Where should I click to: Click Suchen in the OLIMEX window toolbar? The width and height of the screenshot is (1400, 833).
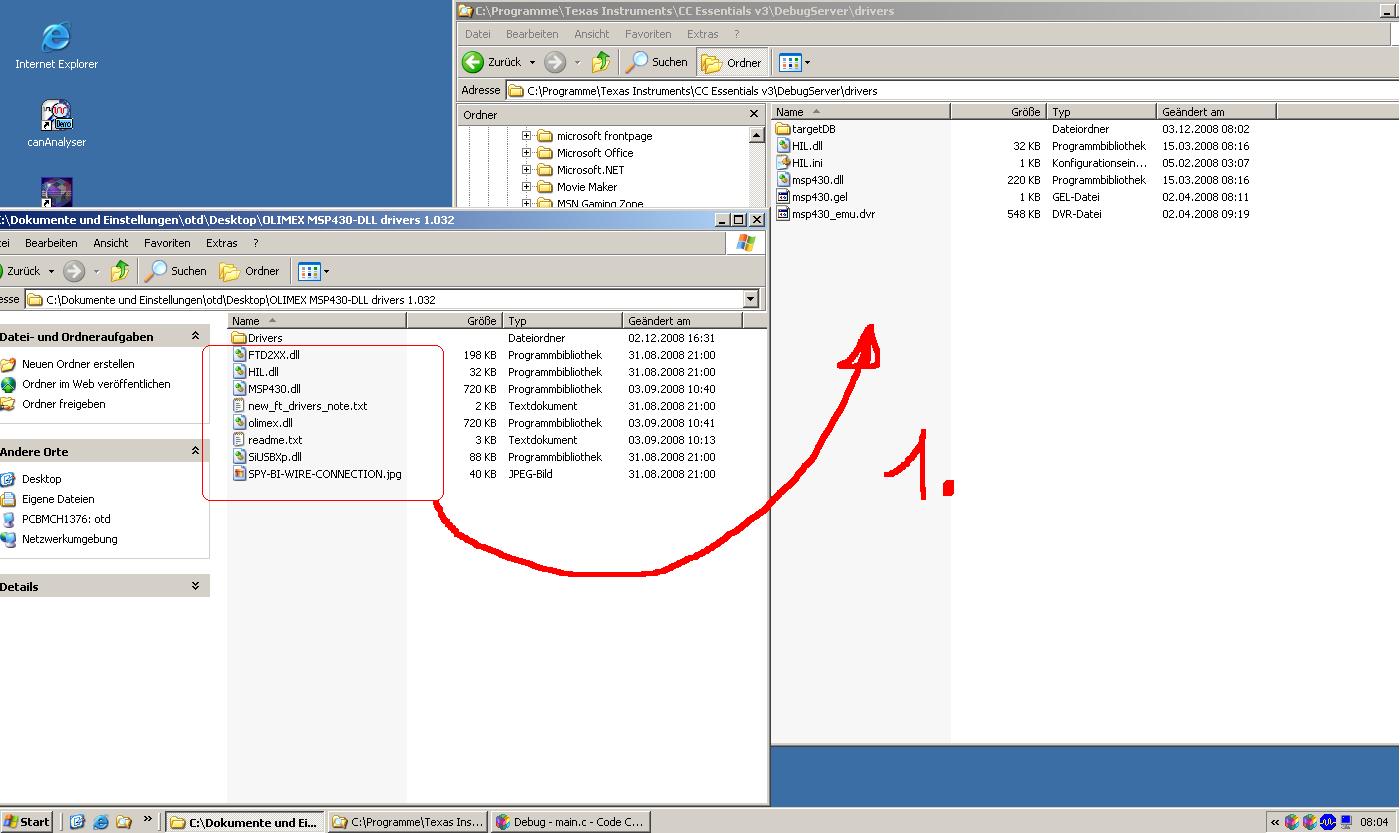click(176, 271)
